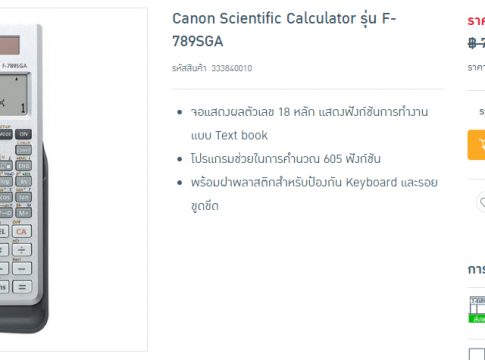Click the ENG key on calculator photo

click(x=23, y=166)
